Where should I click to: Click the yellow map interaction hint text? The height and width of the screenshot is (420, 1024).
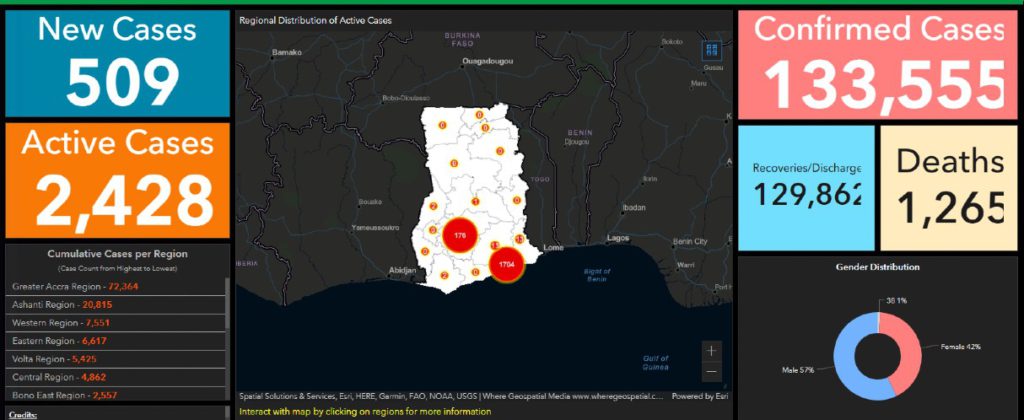(x=364, y=412)
